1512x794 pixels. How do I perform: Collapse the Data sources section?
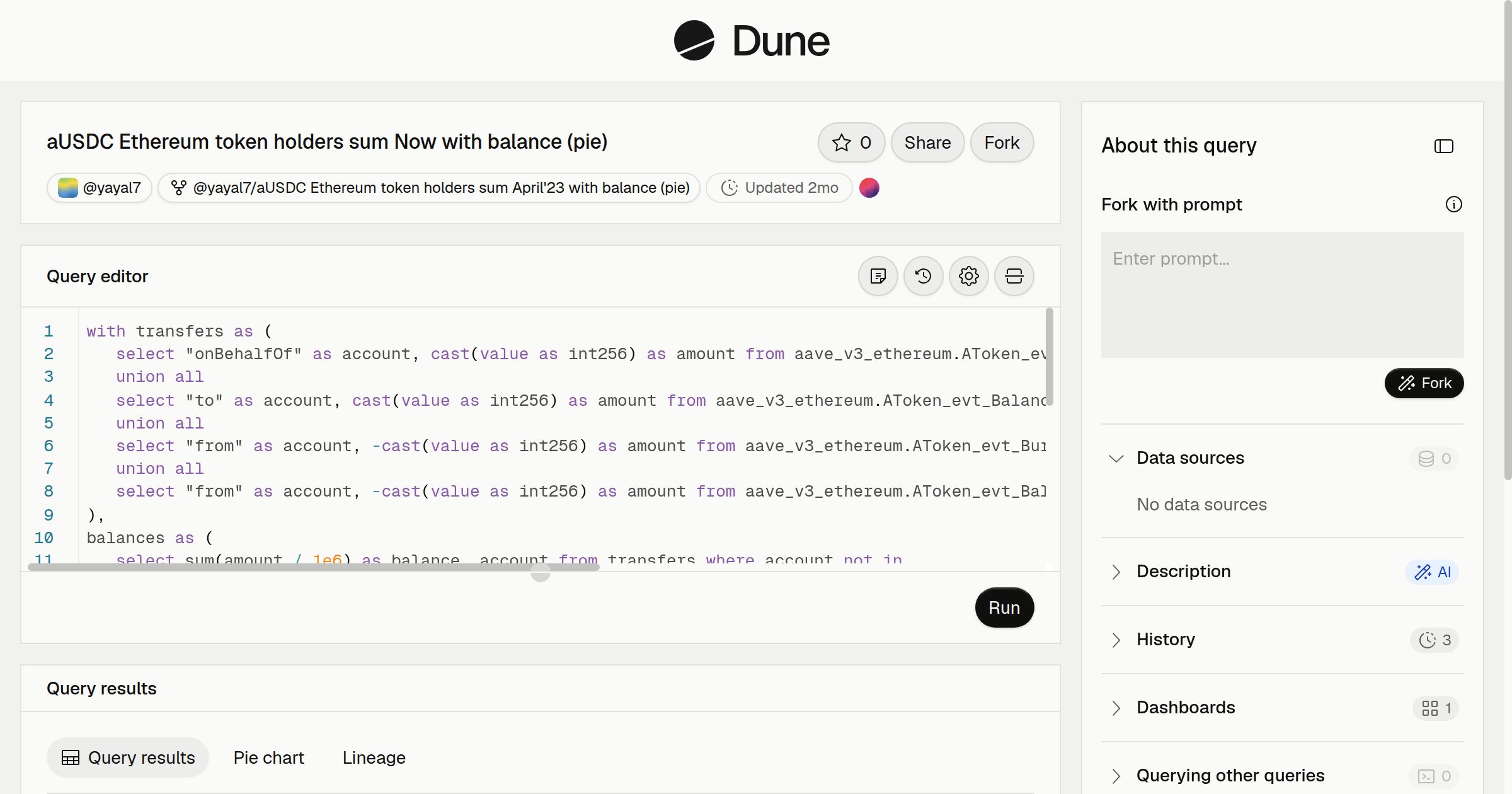pos(1116,458)
